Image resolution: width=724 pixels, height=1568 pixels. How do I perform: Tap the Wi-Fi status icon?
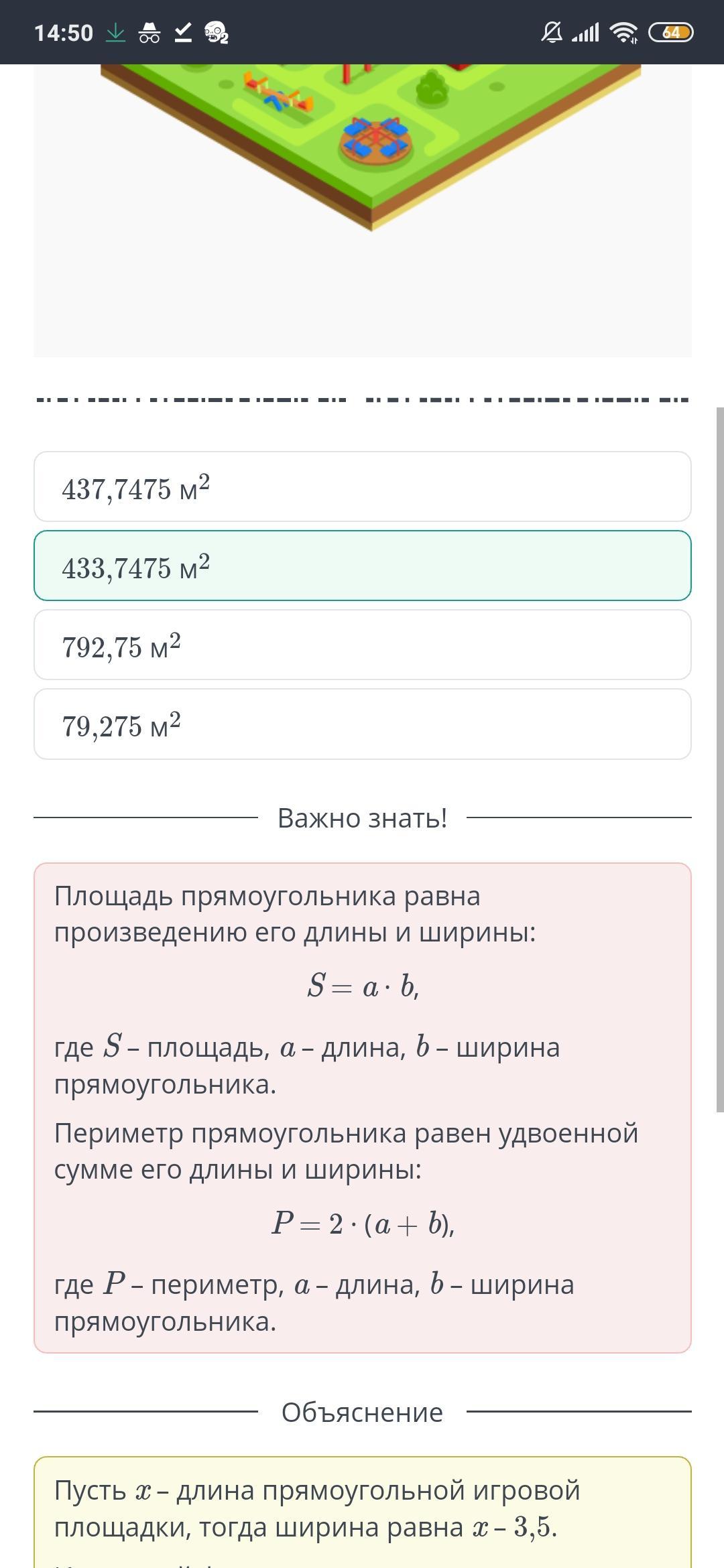[623, 32]
